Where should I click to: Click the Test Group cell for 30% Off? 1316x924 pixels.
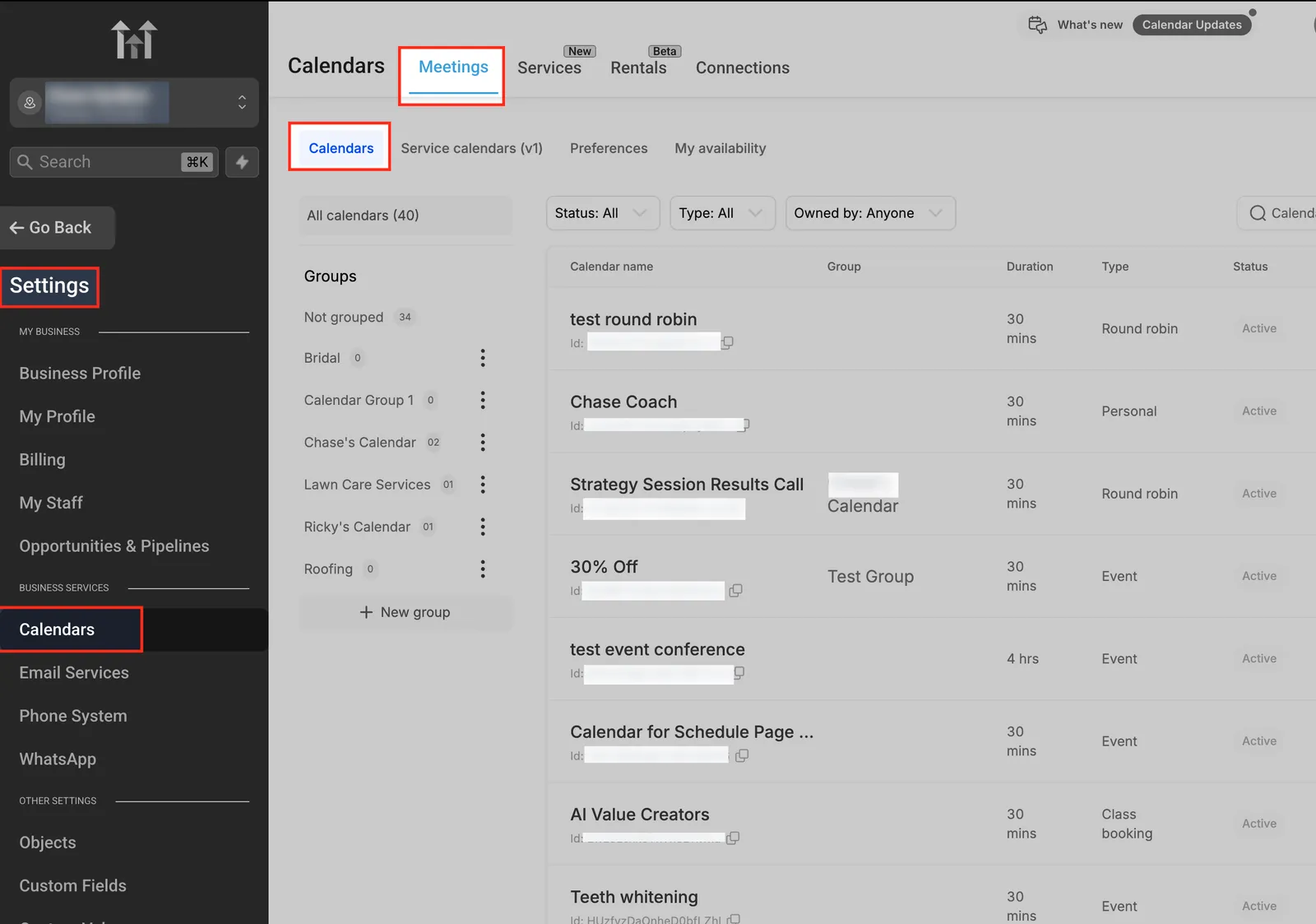(870, 577)
